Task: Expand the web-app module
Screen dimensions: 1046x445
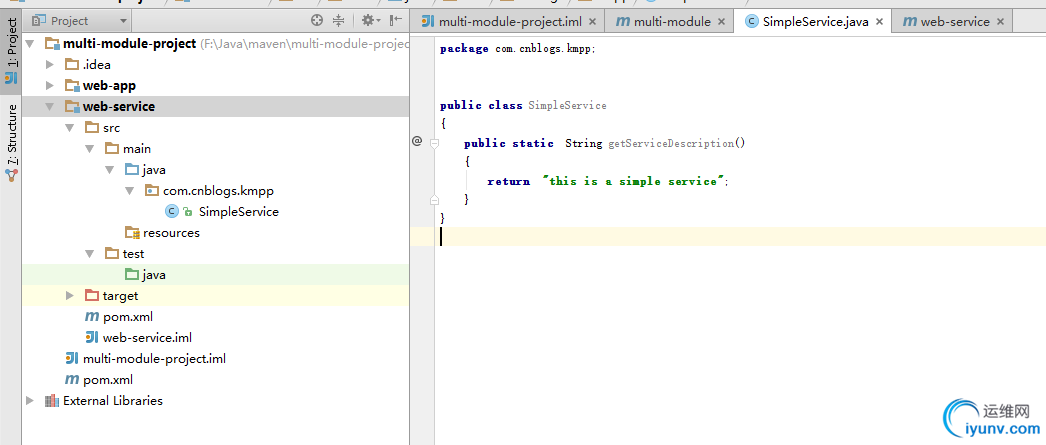Action: 49,85
